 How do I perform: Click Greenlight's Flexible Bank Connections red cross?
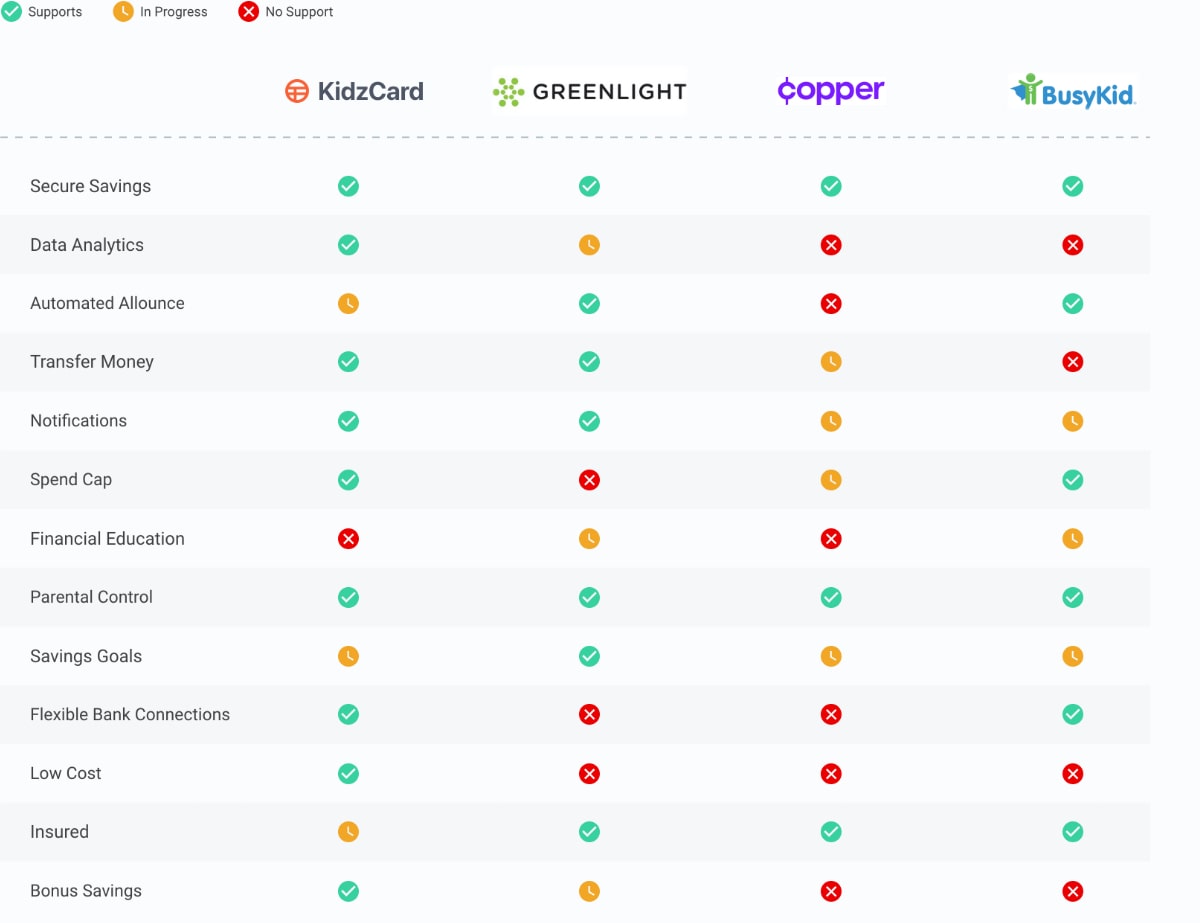[x=590, y=714]
